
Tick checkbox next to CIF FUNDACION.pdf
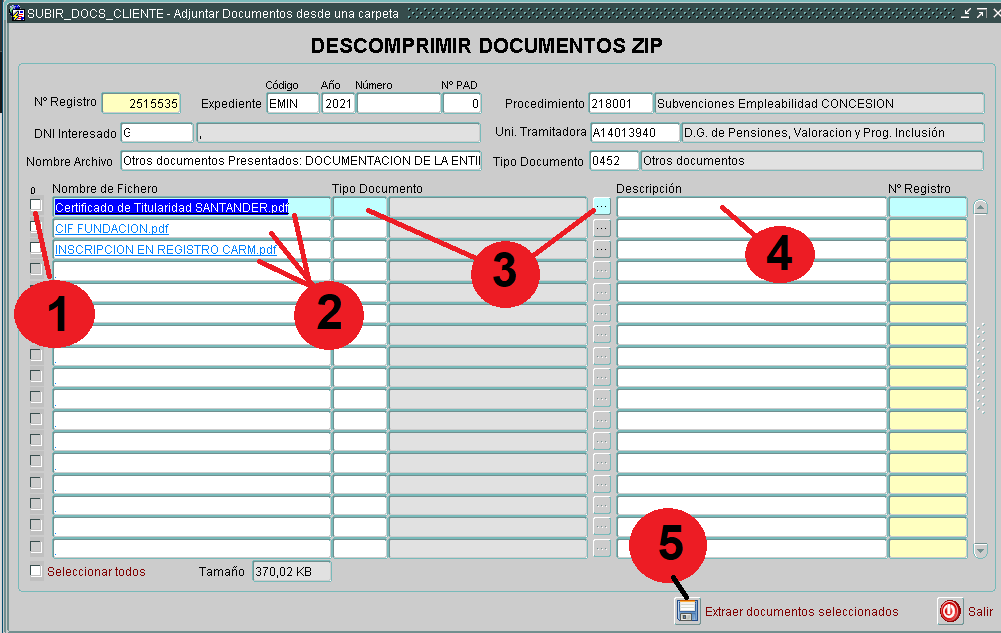pos(36,227)
